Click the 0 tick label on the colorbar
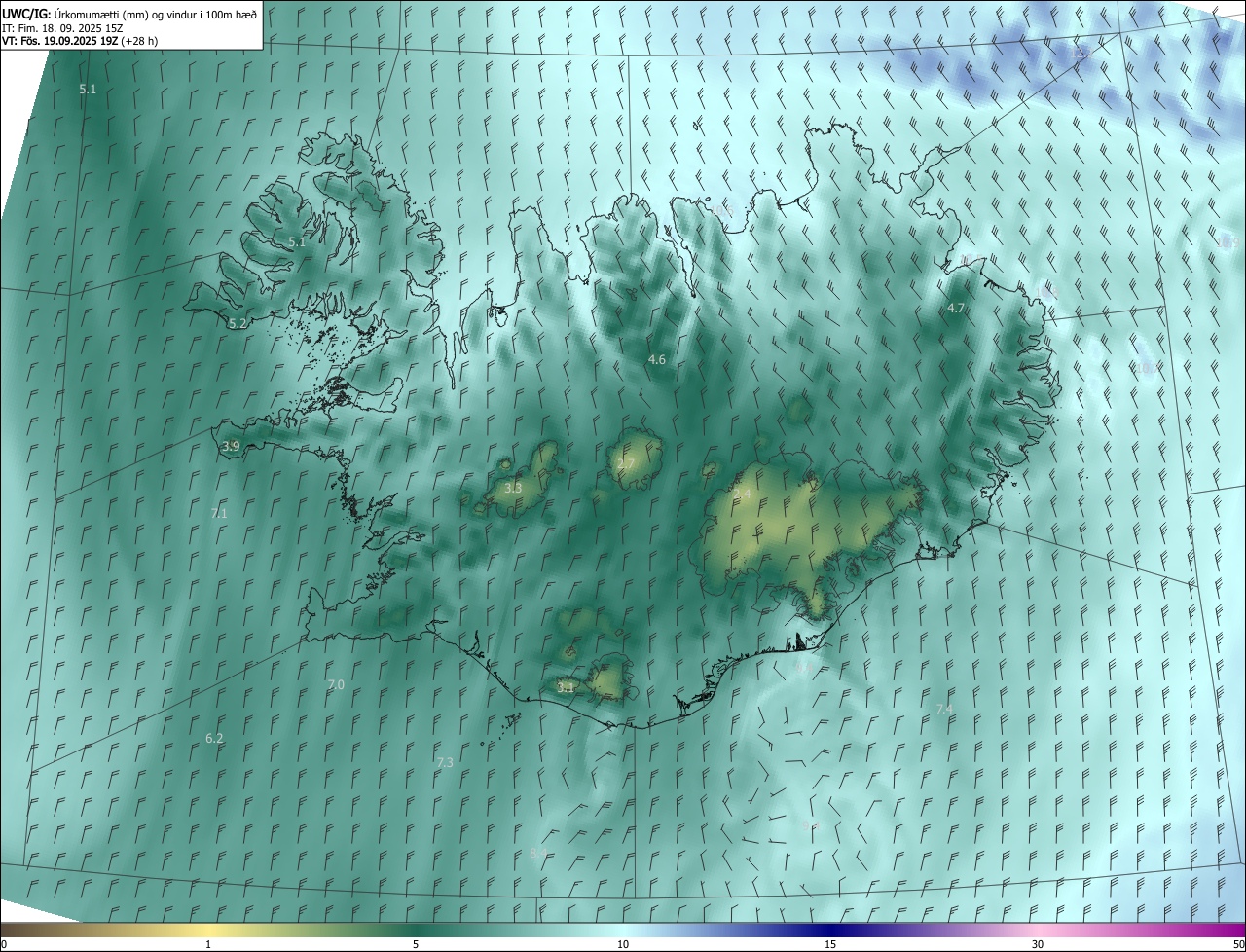 [4, 944]
